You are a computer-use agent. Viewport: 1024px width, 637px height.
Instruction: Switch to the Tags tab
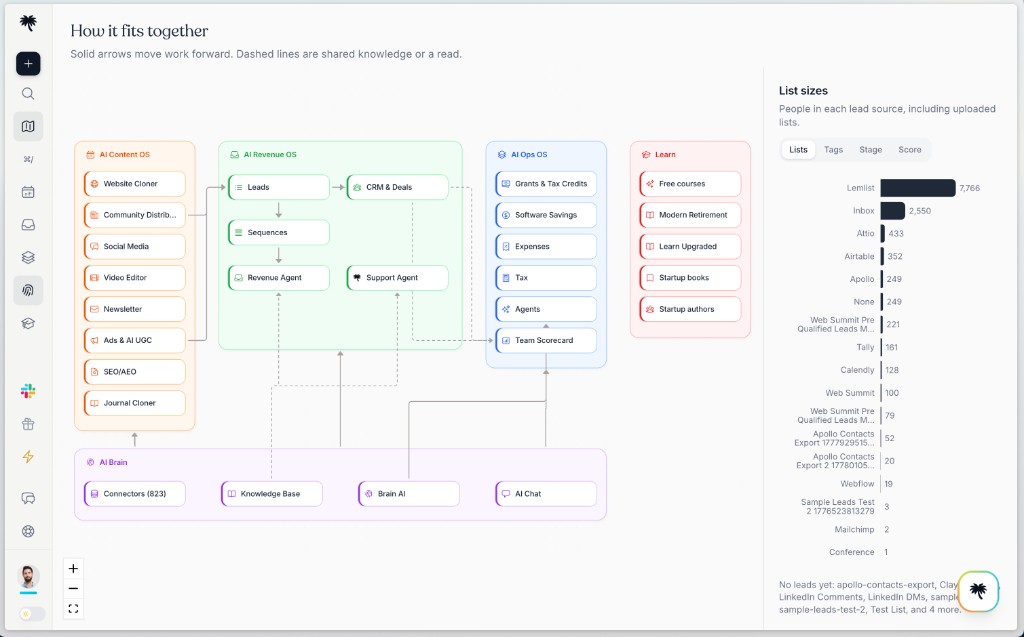click(x=833, y=150)
